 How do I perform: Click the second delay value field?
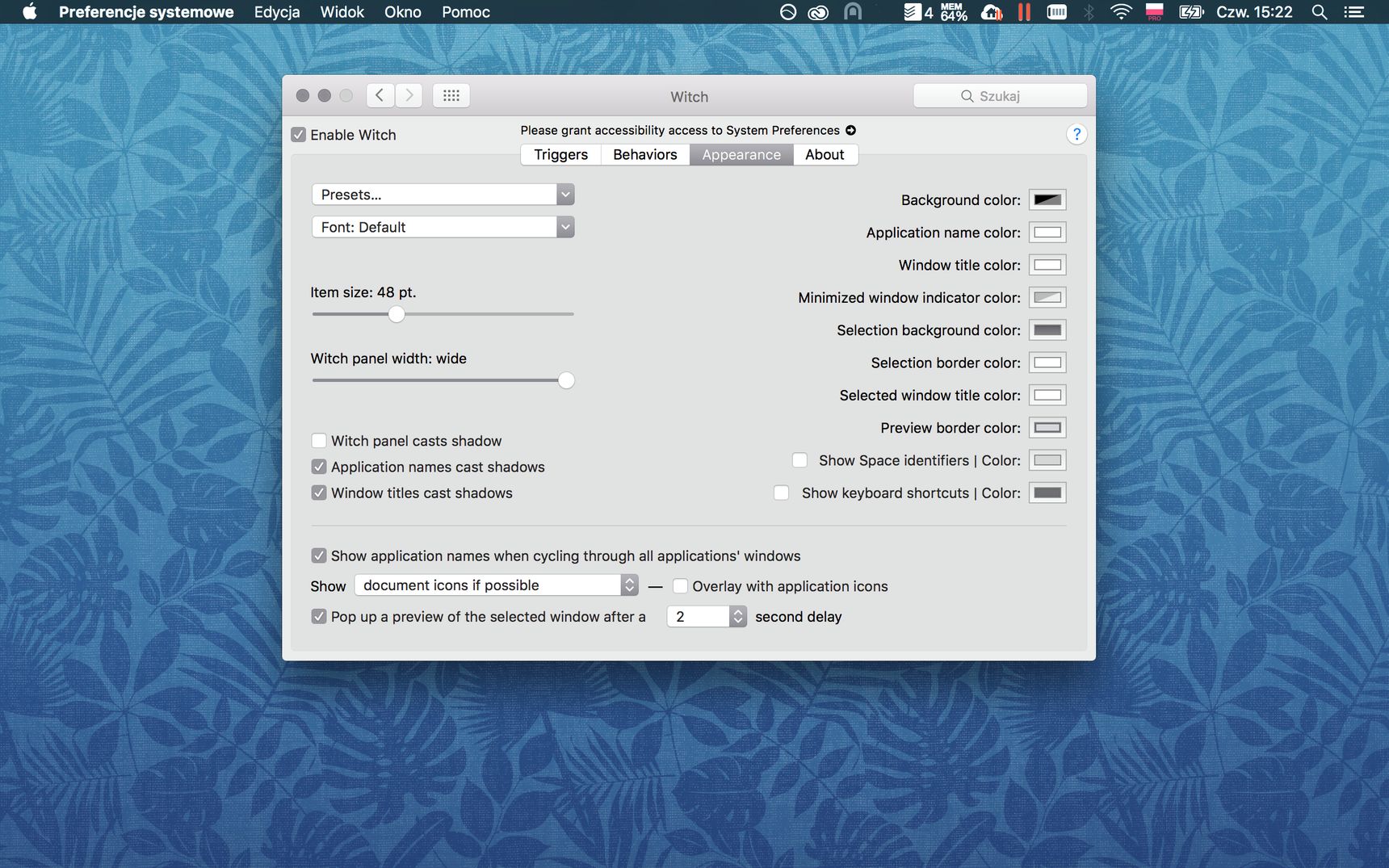click(699, 617)
